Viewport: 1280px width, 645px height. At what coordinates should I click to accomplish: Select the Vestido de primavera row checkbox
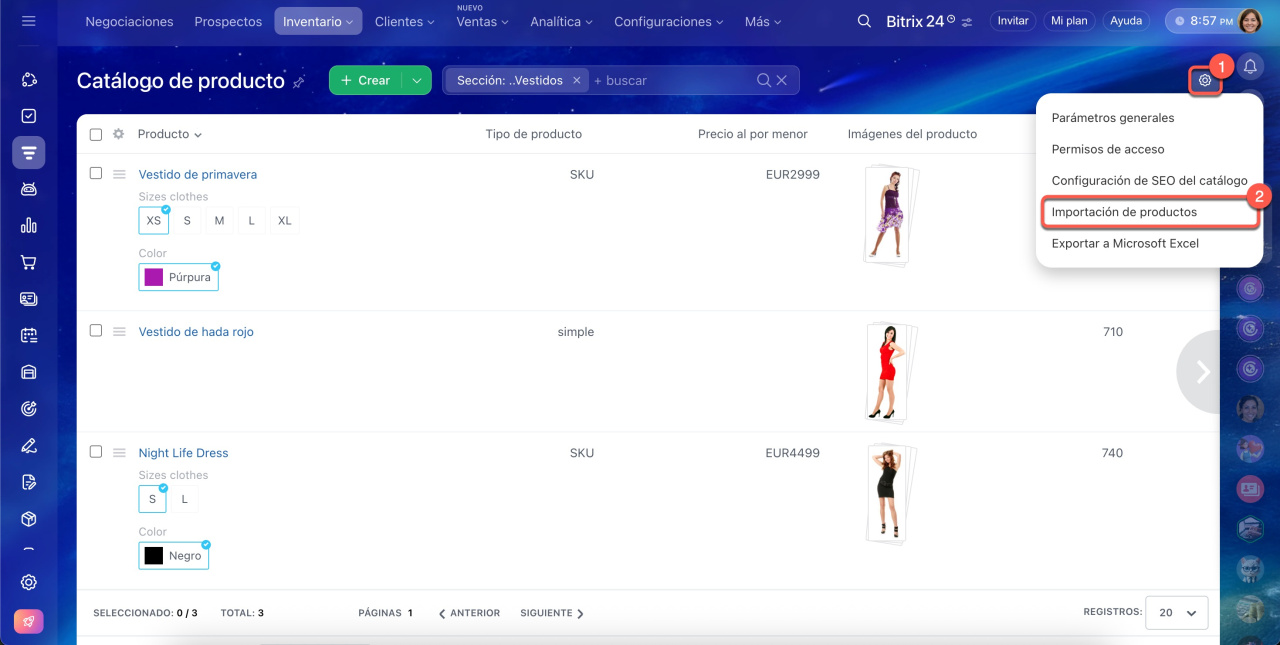tap(96, 173)
